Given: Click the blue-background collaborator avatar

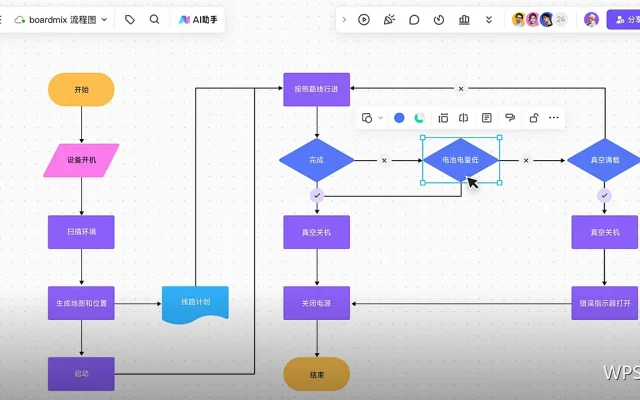Looking at the screenshot, I should coord(547,20).
